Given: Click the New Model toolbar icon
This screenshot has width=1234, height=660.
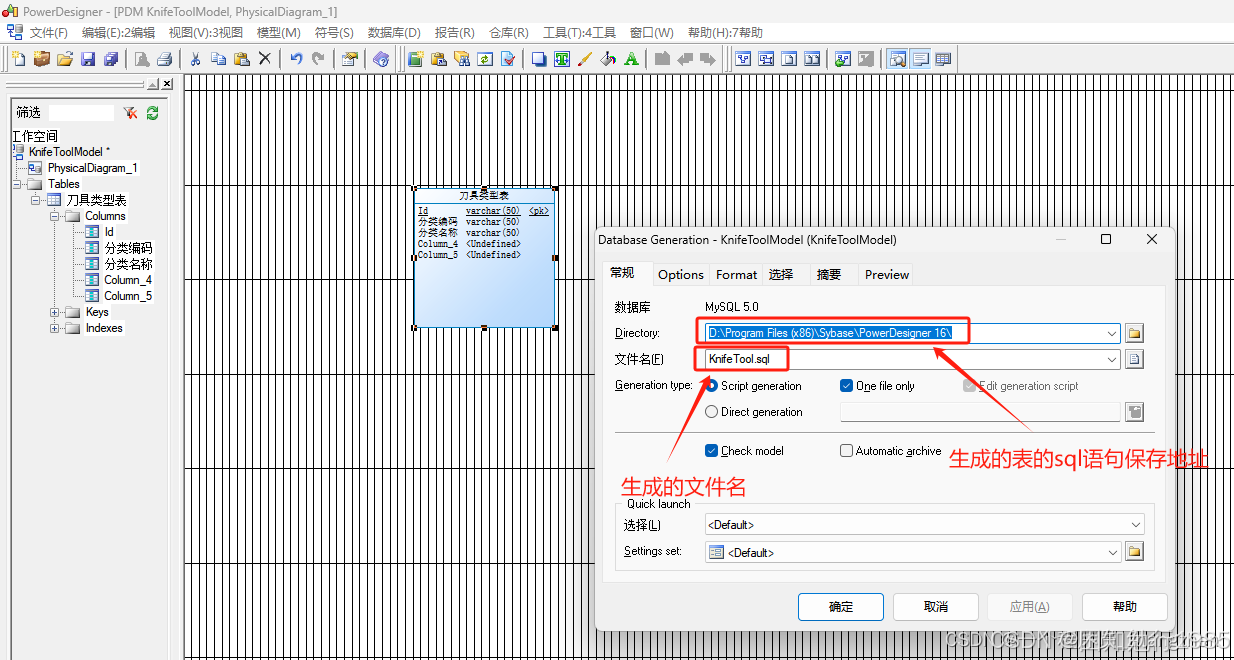Looking at the screenshot, I should tap(19, 59).
